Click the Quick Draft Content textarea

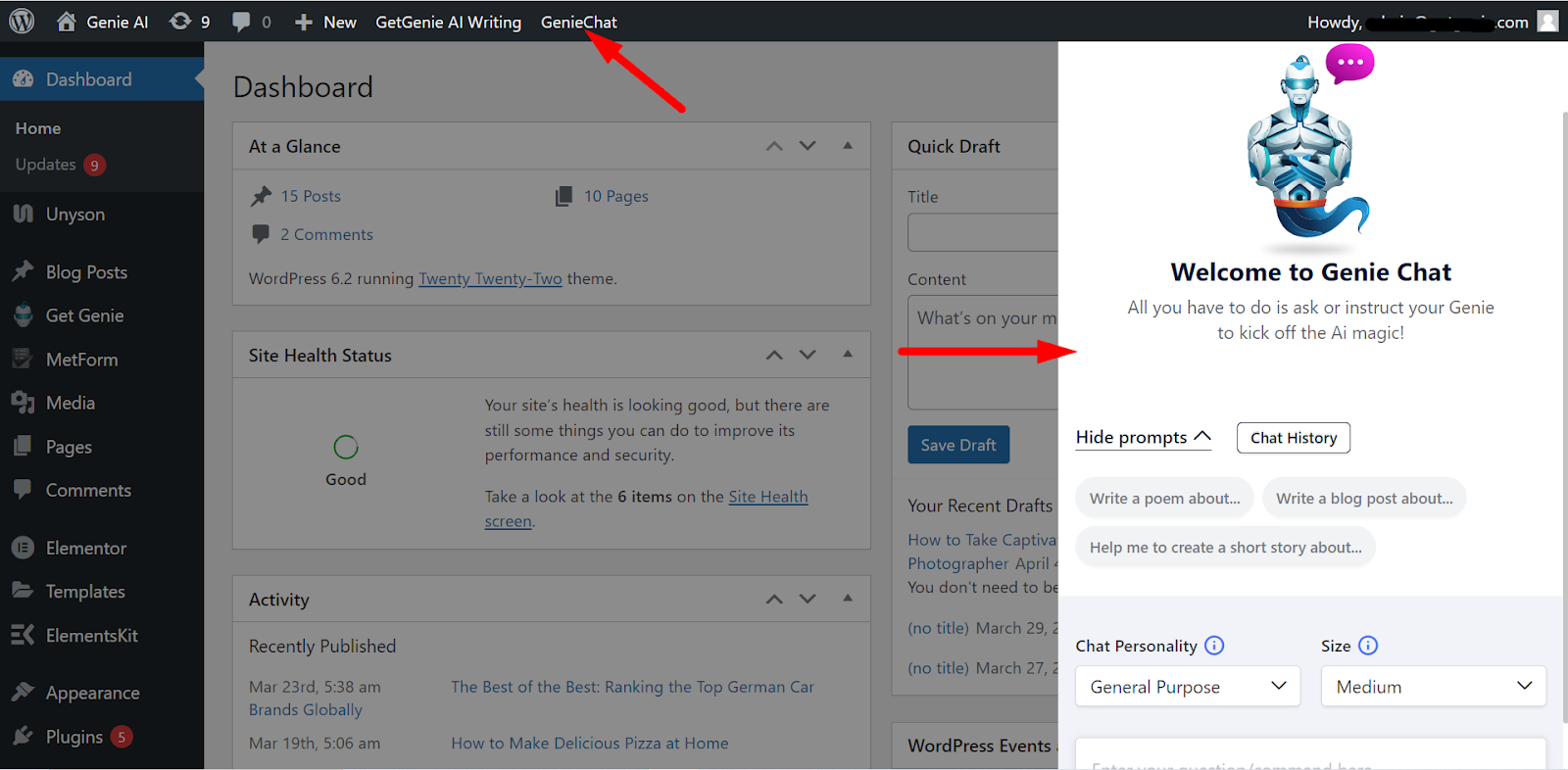[983, 353]
